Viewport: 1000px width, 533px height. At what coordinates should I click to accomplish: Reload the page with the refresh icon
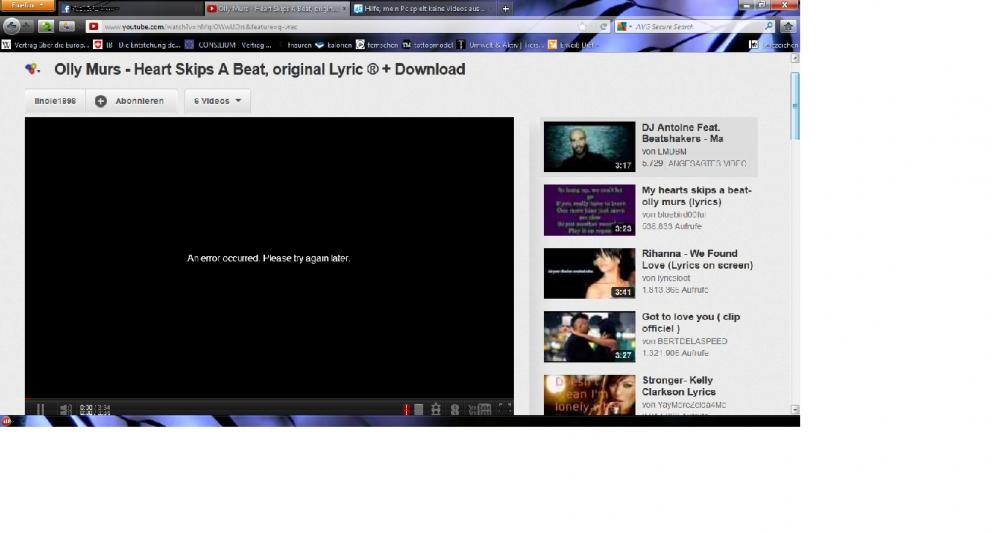(603, 27)
